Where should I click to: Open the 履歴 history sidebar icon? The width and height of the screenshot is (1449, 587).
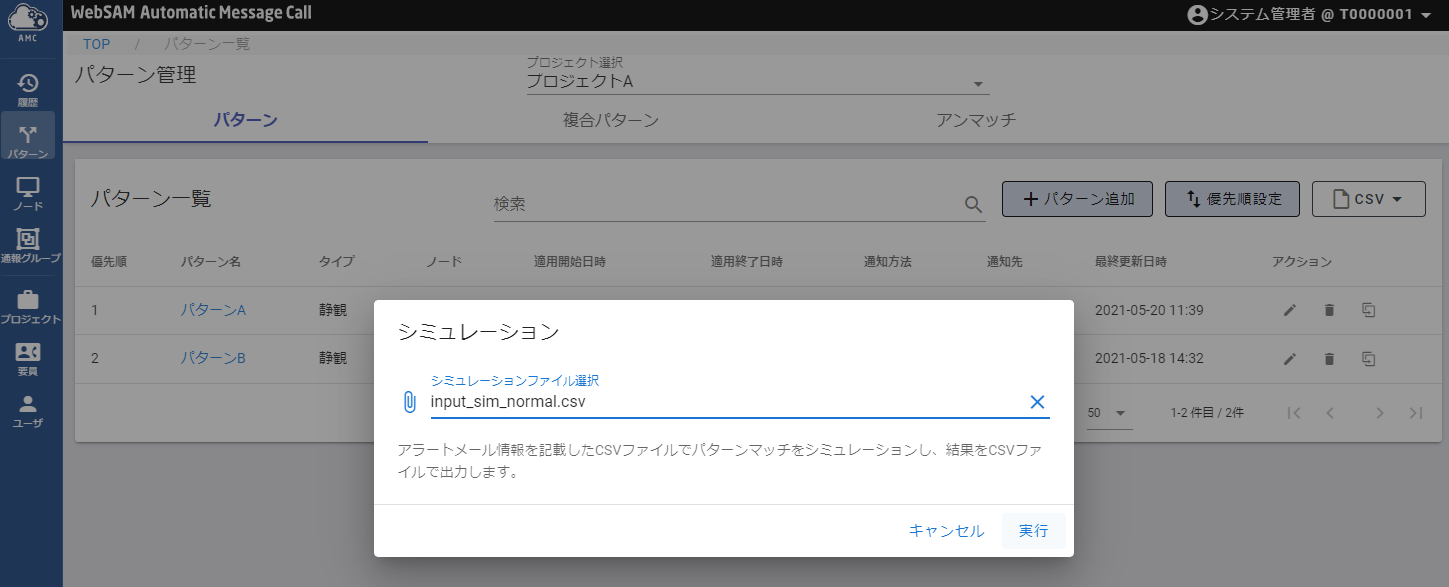[28, 89]
